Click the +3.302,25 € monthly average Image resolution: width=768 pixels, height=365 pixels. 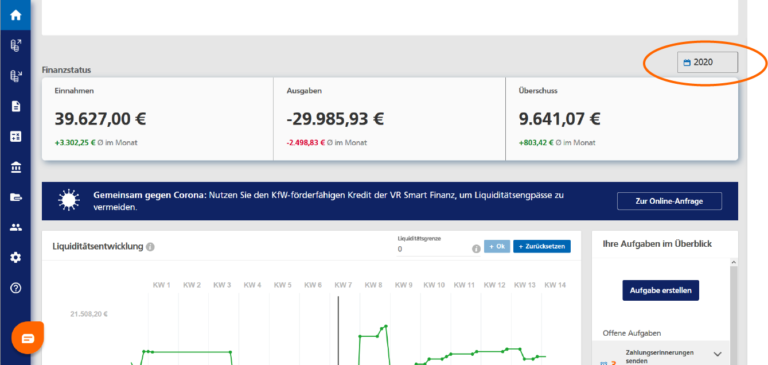[75, 143]
